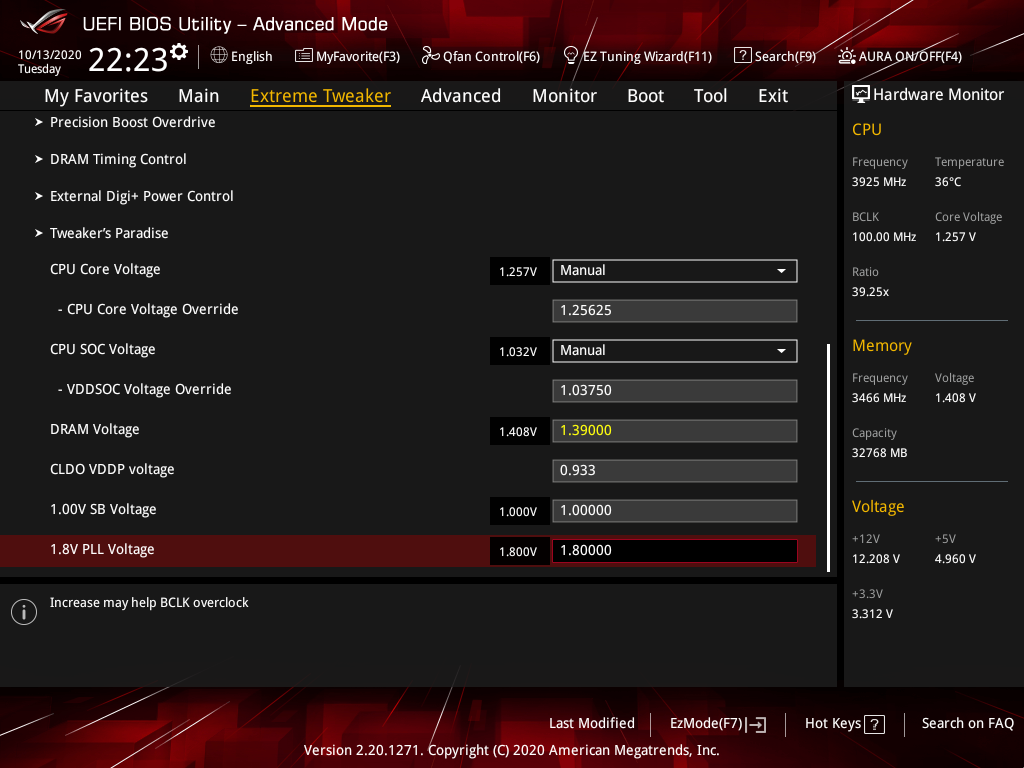Select the Extreme Tweaker tab
Screen dimensions: 1024x768
[x=321, y=96]
